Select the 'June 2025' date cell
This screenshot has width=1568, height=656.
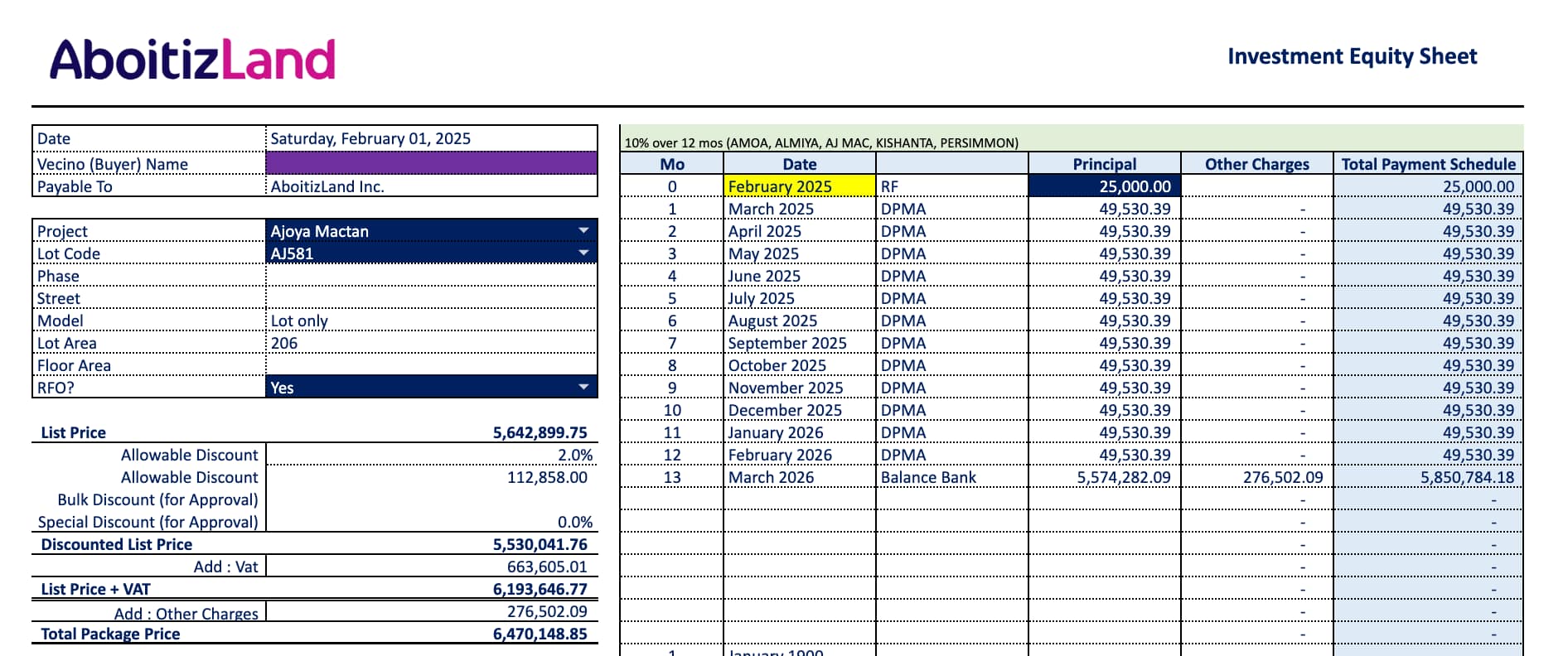799,276
